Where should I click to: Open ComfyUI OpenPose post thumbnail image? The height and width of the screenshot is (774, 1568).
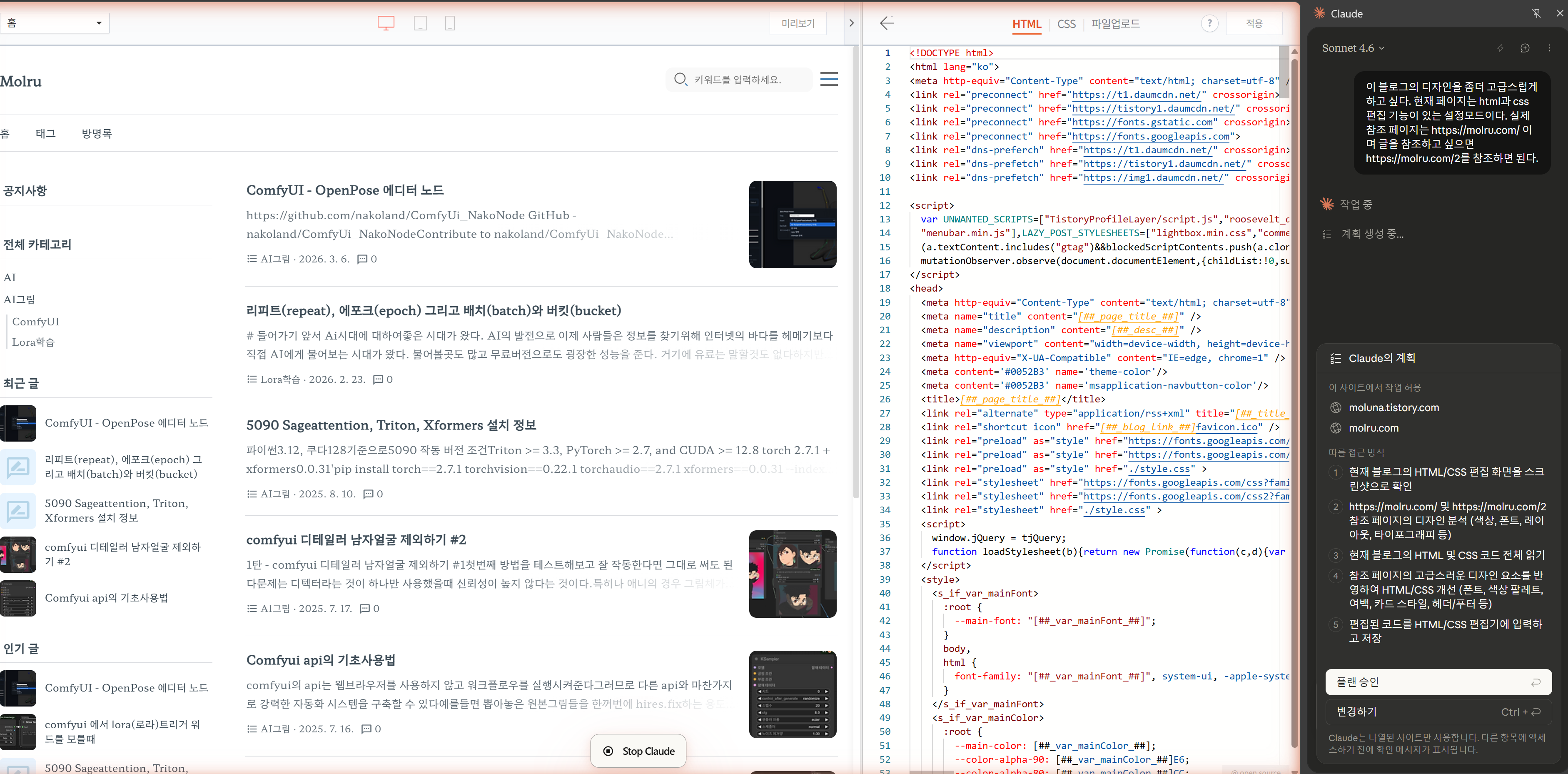point(792,224)
